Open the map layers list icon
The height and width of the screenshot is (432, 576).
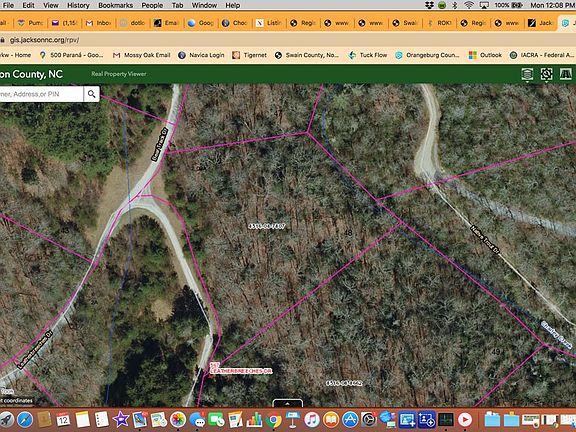(527, 74)
